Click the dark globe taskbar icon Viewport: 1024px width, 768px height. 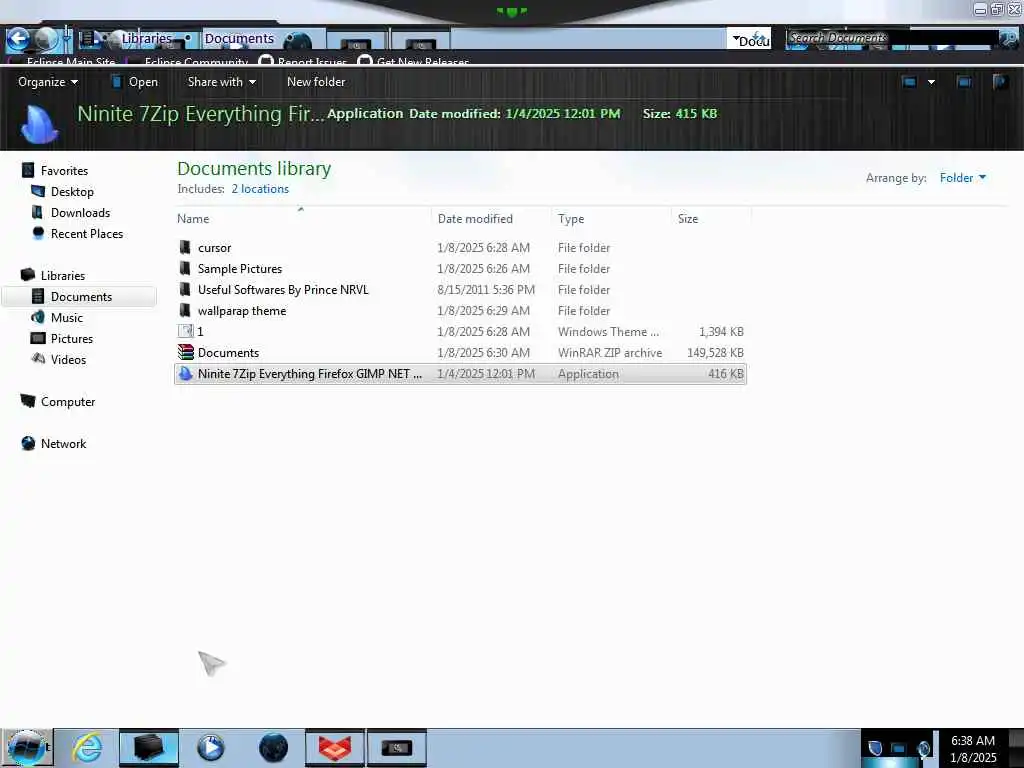(273, 748)
